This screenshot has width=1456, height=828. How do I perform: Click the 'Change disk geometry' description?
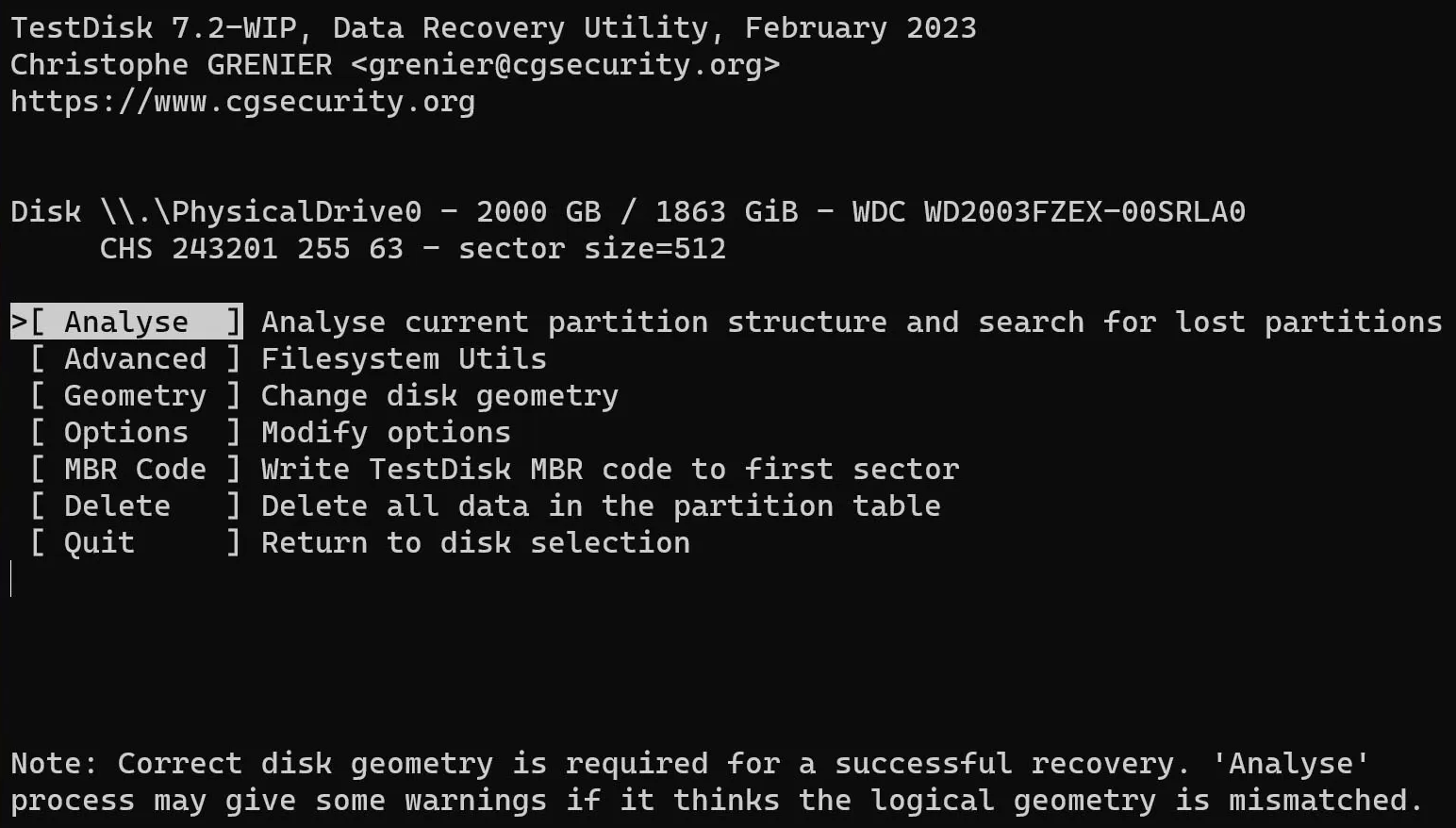tap(439, 395)
